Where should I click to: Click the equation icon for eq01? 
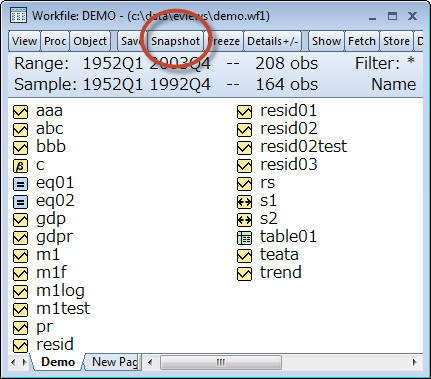pyautogui.click(x=20, y=184)
